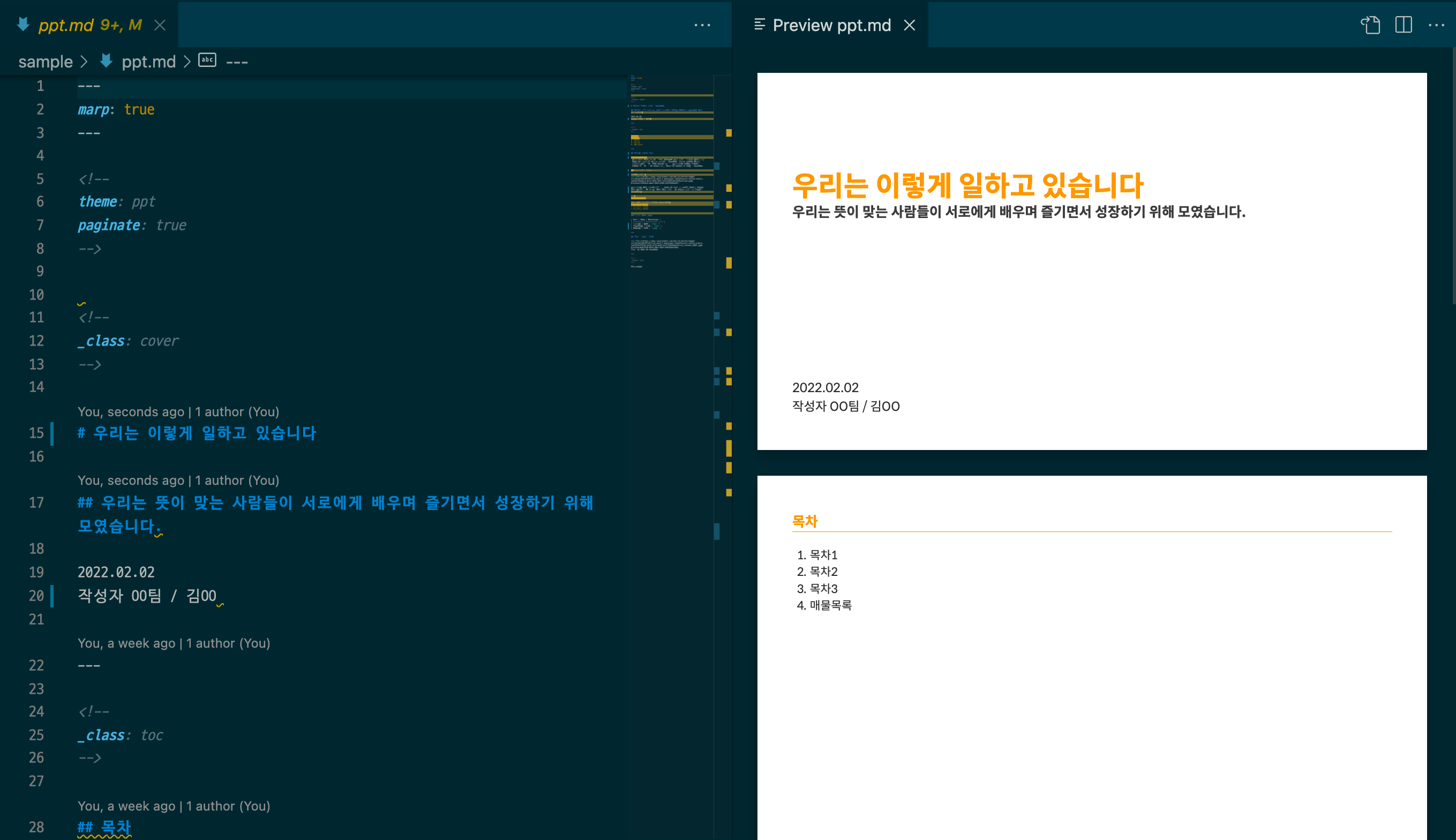Viewport: 1456px width, 840px height.
Task: Switch to the Preview ppt.md tab
Action: click(x=831, y=25)
